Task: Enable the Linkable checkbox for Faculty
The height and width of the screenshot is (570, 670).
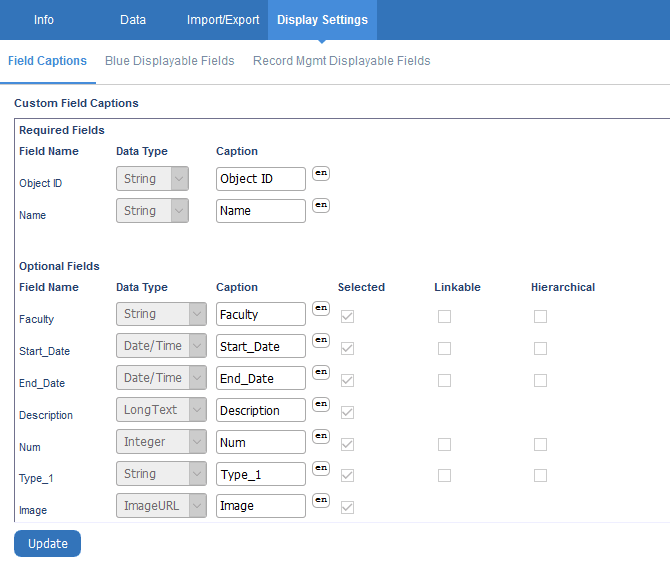Action: click(x=444, y=317)
